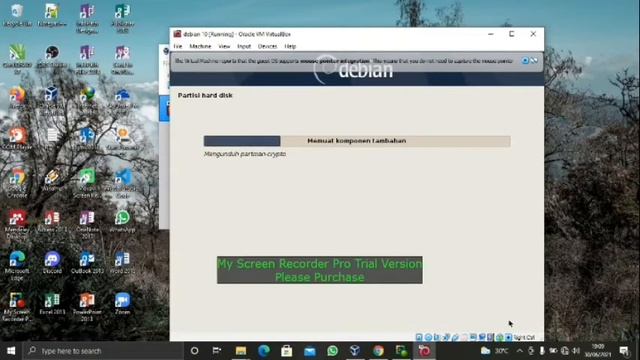Expand the hidden system tray icons chevron

pyautogui.click(x=519, y=351)
